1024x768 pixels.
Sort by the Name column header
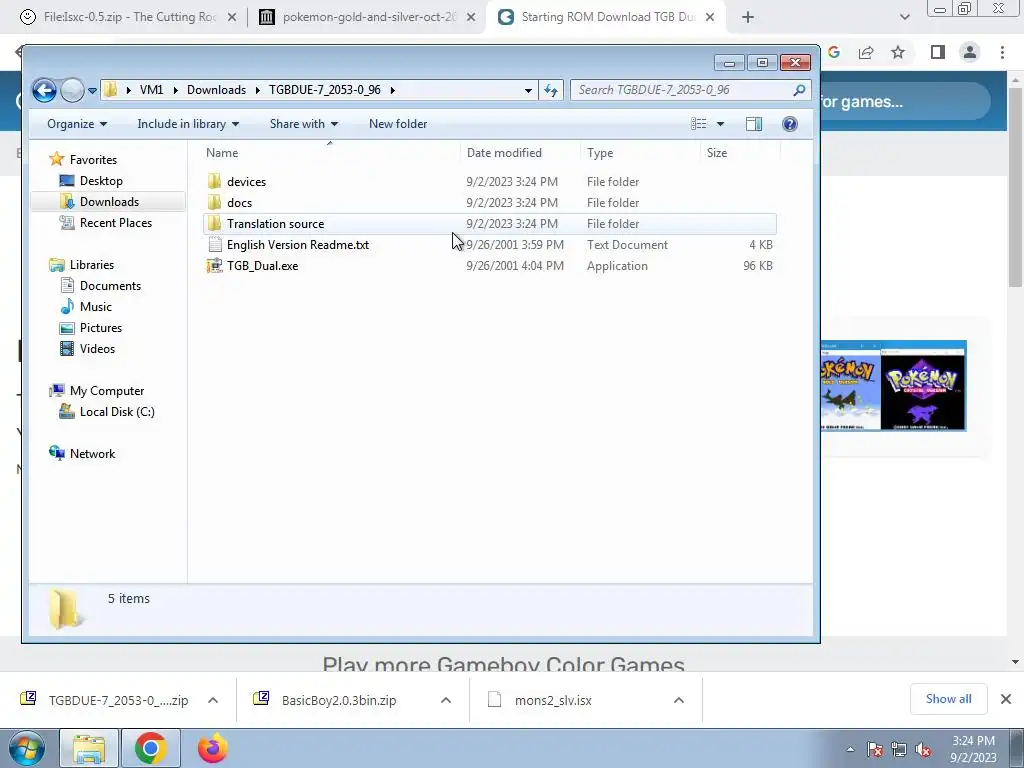coord(330,153)
